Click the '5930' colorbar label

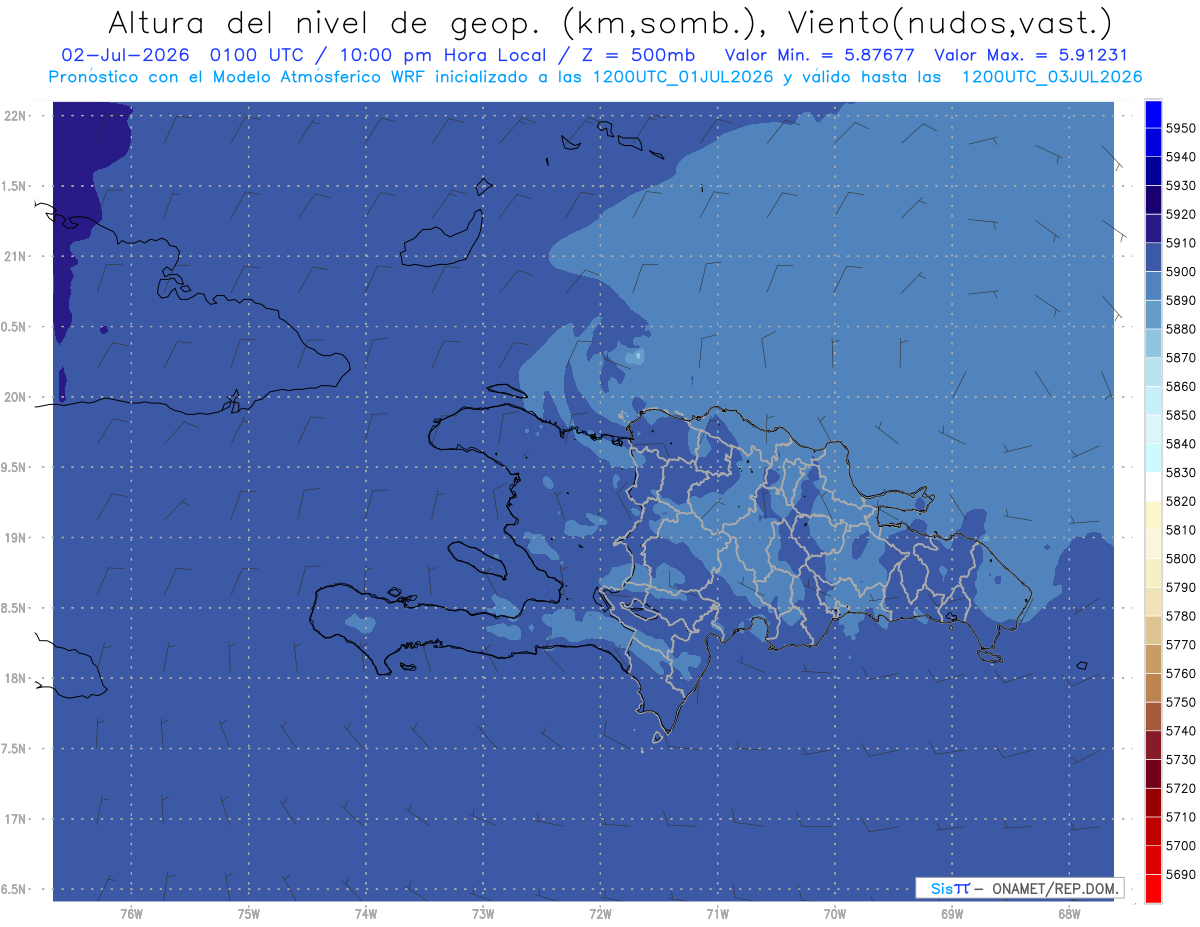pos(1181,186)
